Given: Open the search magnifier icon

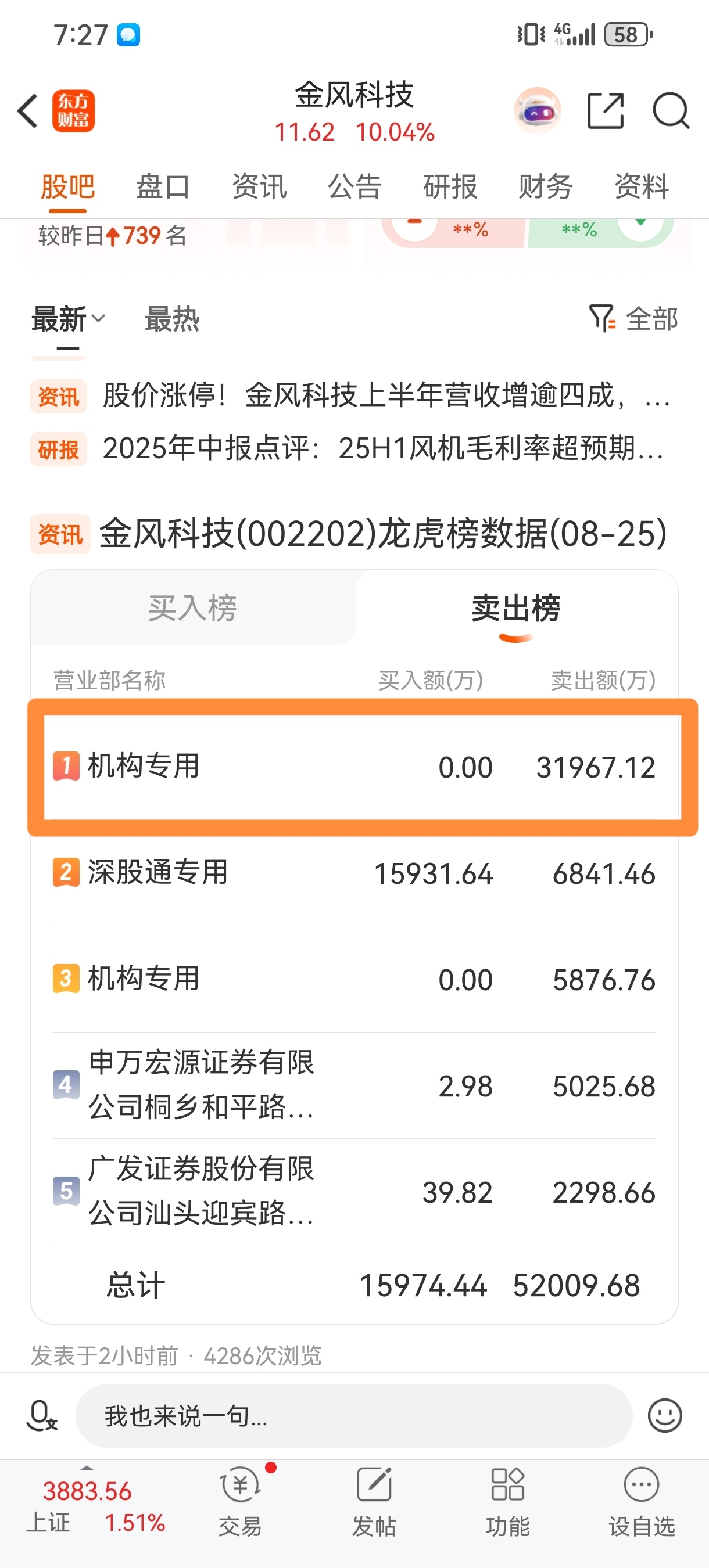Looking at the screenshot, I should [x=671, y=111].
